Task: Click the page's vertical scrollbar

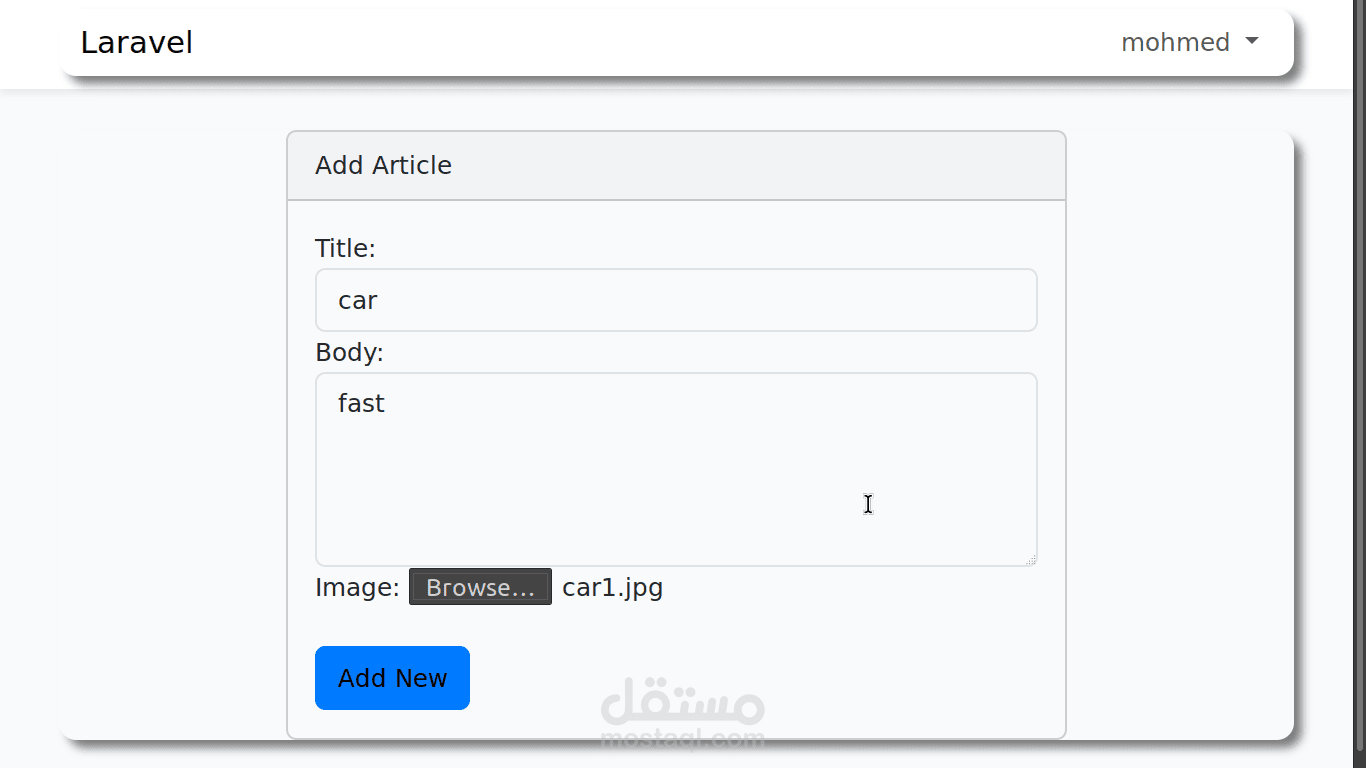Action: [x=1356, y=400]
